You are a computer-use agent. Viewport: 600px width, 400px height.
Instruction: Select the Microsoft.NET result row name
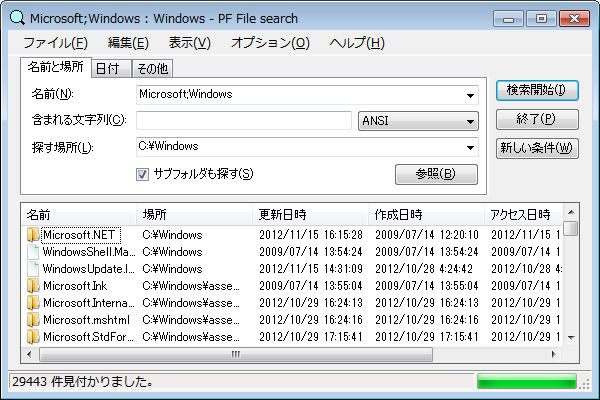tap(79, 235)
